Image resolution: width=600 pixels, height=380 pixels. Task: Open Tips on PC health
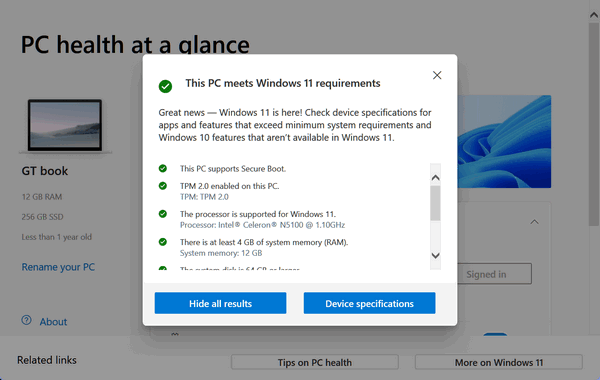coord(315,362)
